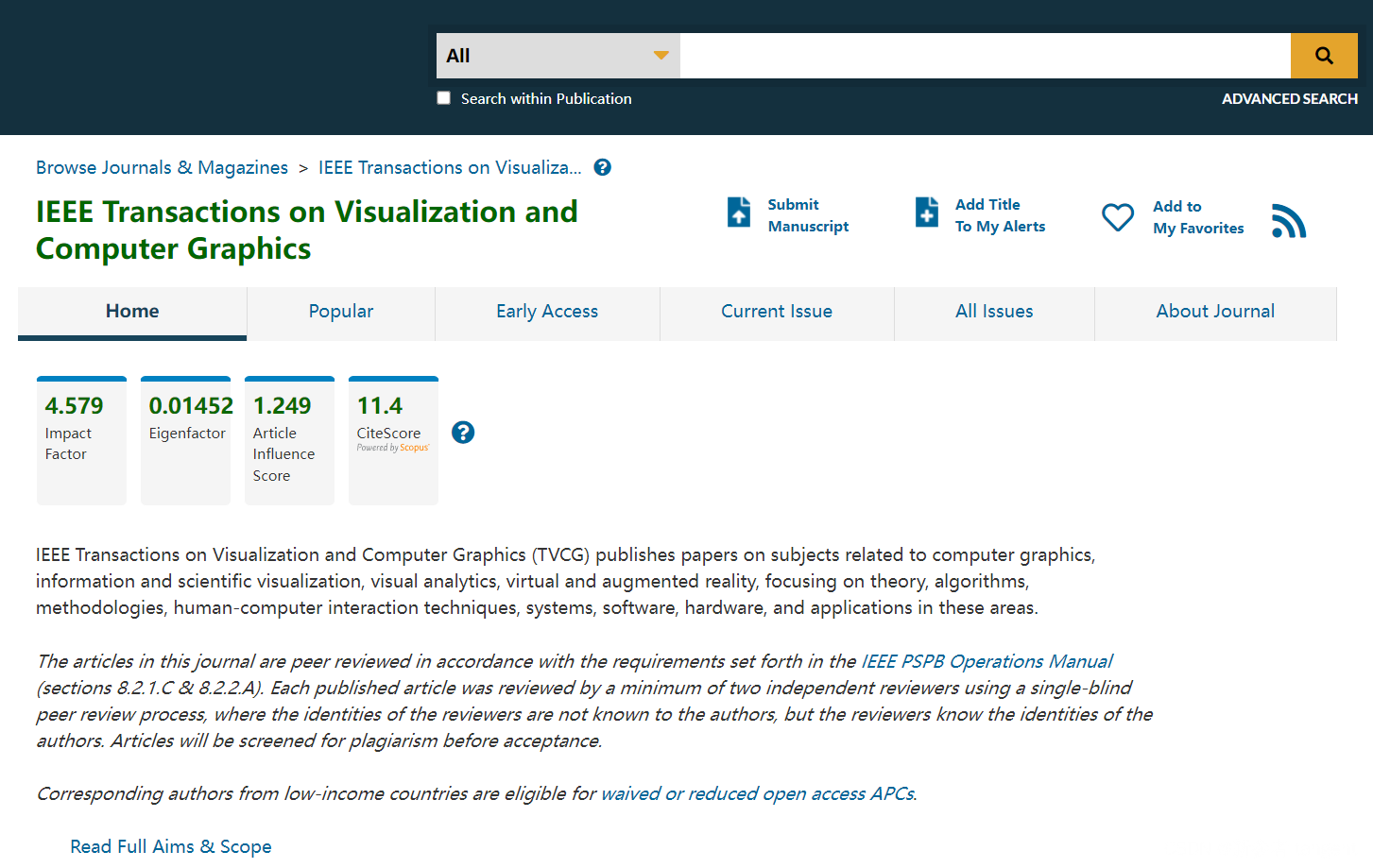Open Browse Journals & Magazines breadcrumb
Image resolution: width=1373 pixels, height=868 pixels.
point(162,167)
